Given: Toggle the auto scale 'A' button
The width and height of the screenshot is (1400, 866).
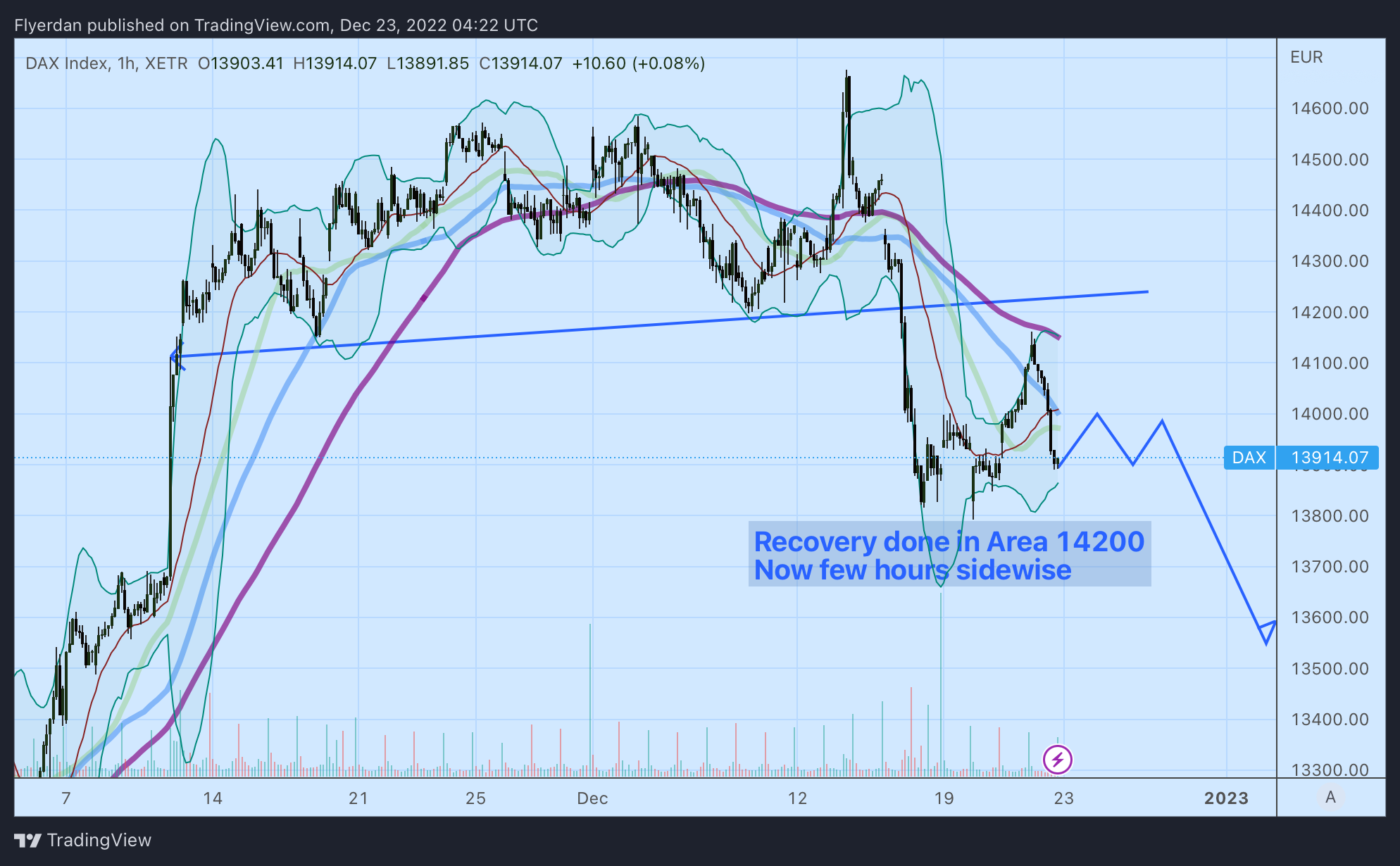Looking at the screenshot, I should (1330, 797).
